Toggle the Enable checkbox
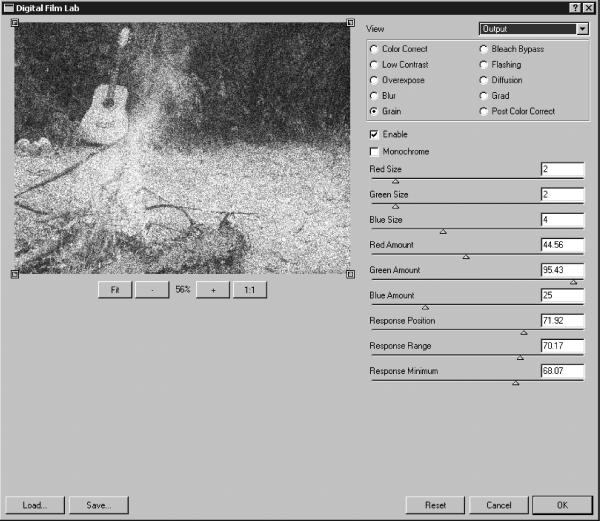Image resolution: width=600 pixels, height=521 pixels. 374,135
